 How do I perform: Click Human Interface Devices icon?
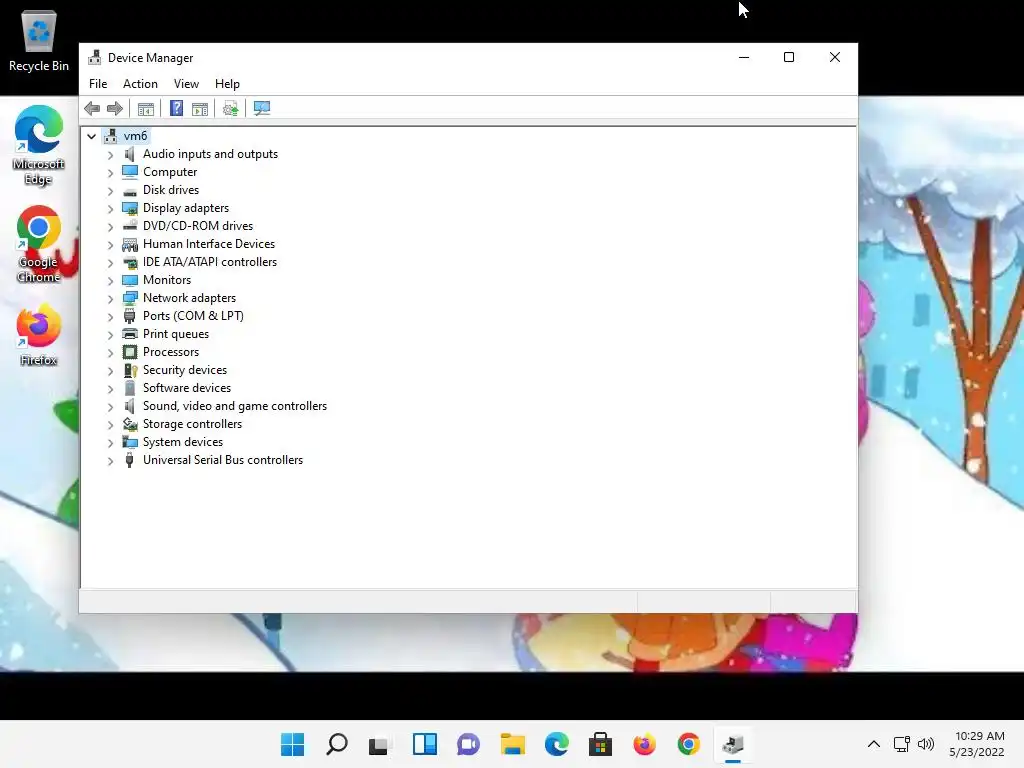(130, 244)
